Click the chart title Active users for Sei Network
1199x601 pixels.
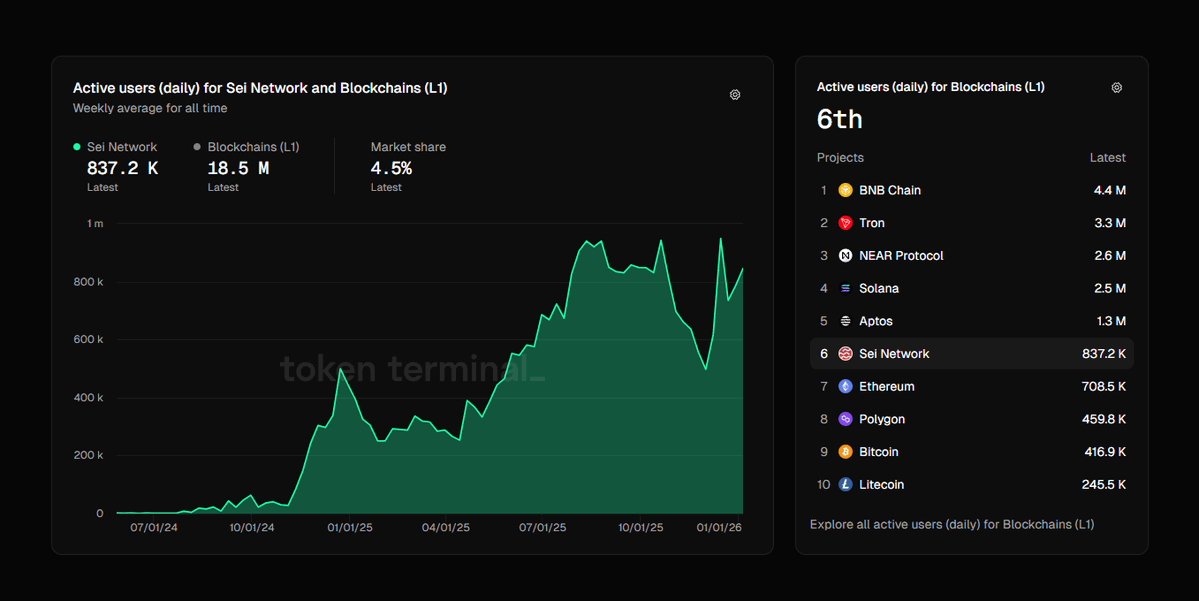pos(260,88)
